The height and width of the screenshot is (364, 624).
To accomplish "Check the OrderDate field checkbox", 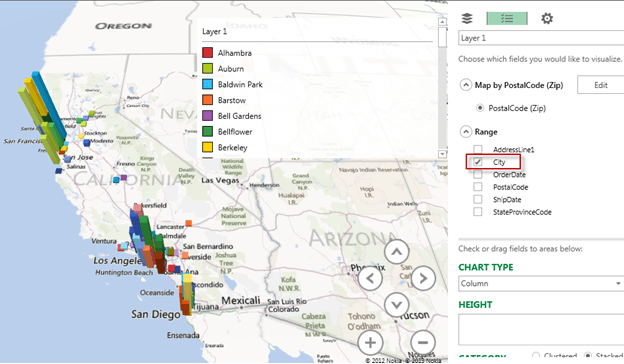I will [x=478, y=175].
